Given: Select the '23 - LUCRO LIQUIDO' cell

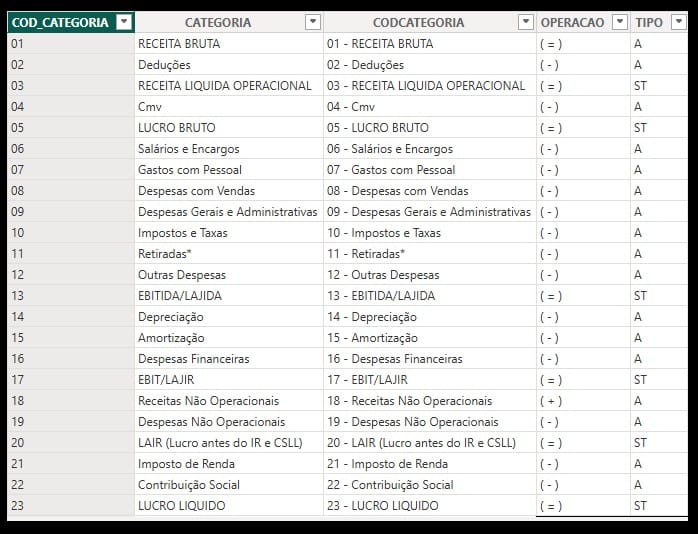Looking at the screenshot, I should [x=382, y=506].
